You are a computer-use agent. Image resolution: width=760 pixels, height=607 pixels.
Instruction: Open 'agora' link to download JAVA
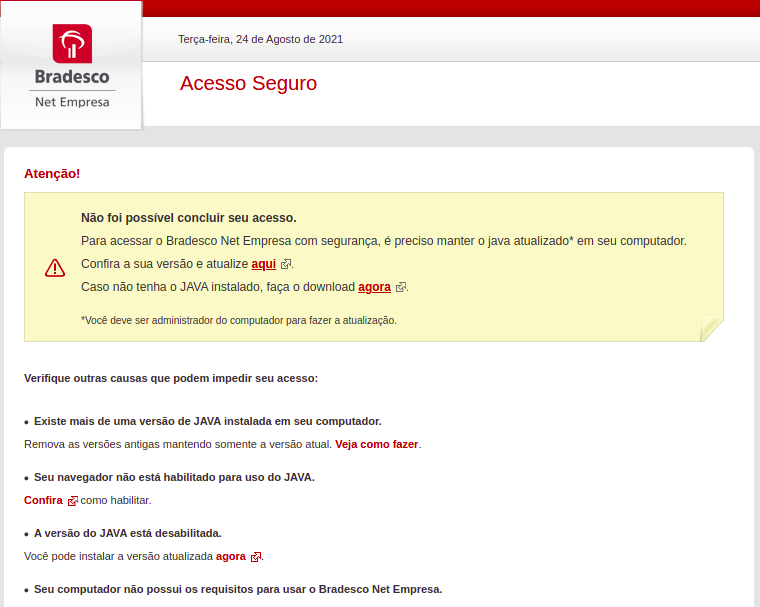pos(374,287)
